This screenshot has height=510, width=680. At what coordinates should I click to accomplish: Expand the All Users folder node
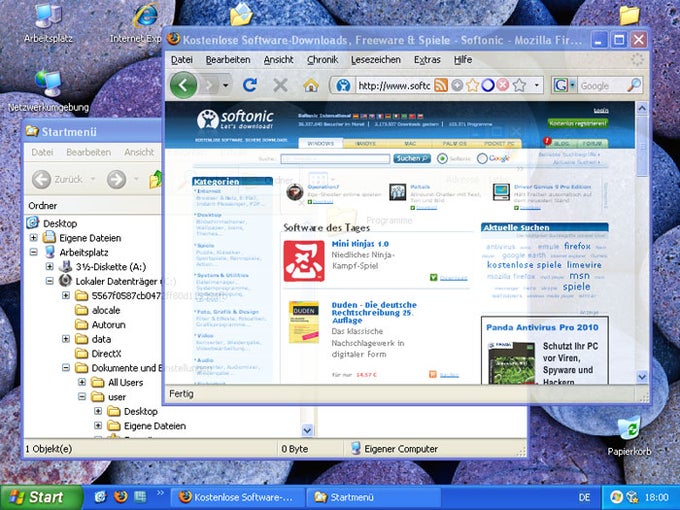(82, 382)
